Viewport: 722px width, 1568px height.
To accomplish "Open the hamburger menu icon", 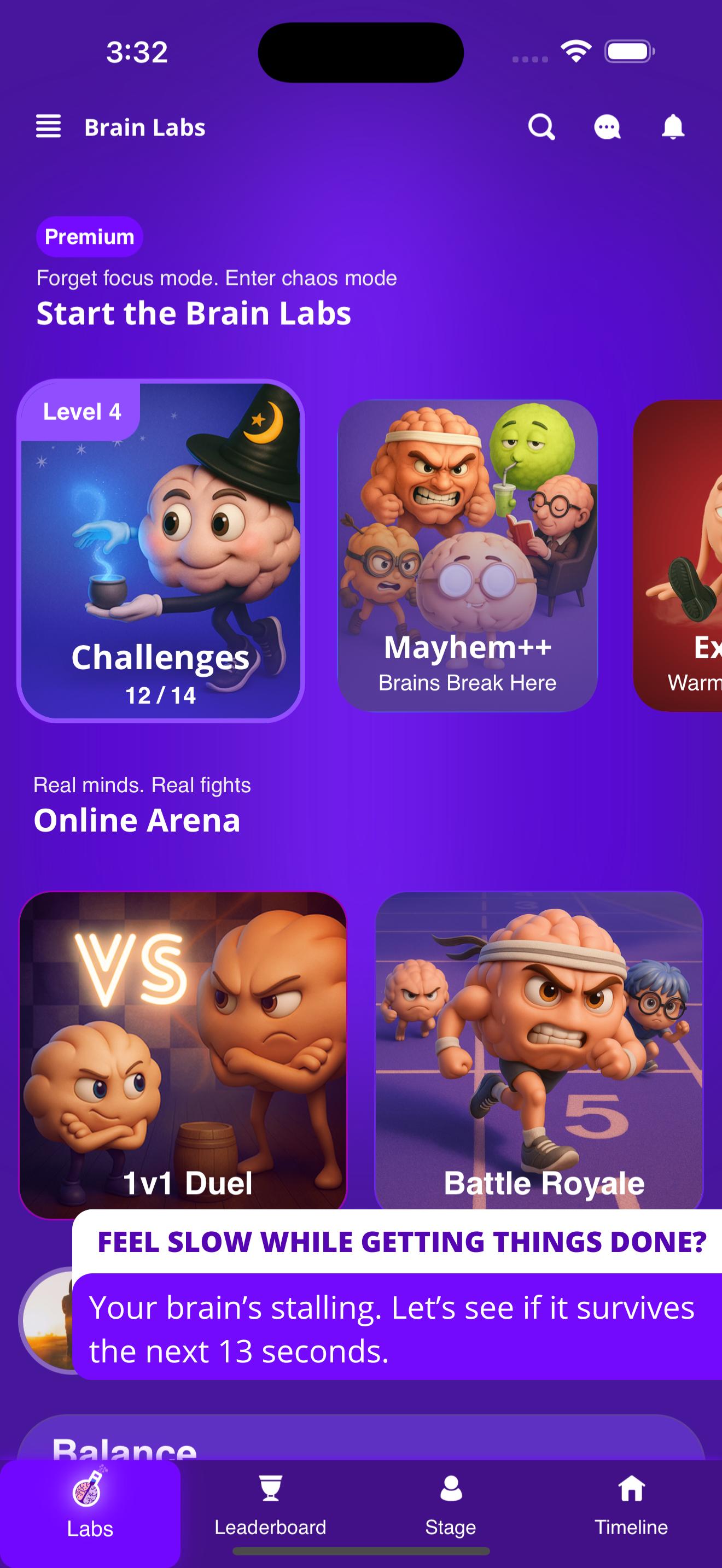I will point(48,127).
